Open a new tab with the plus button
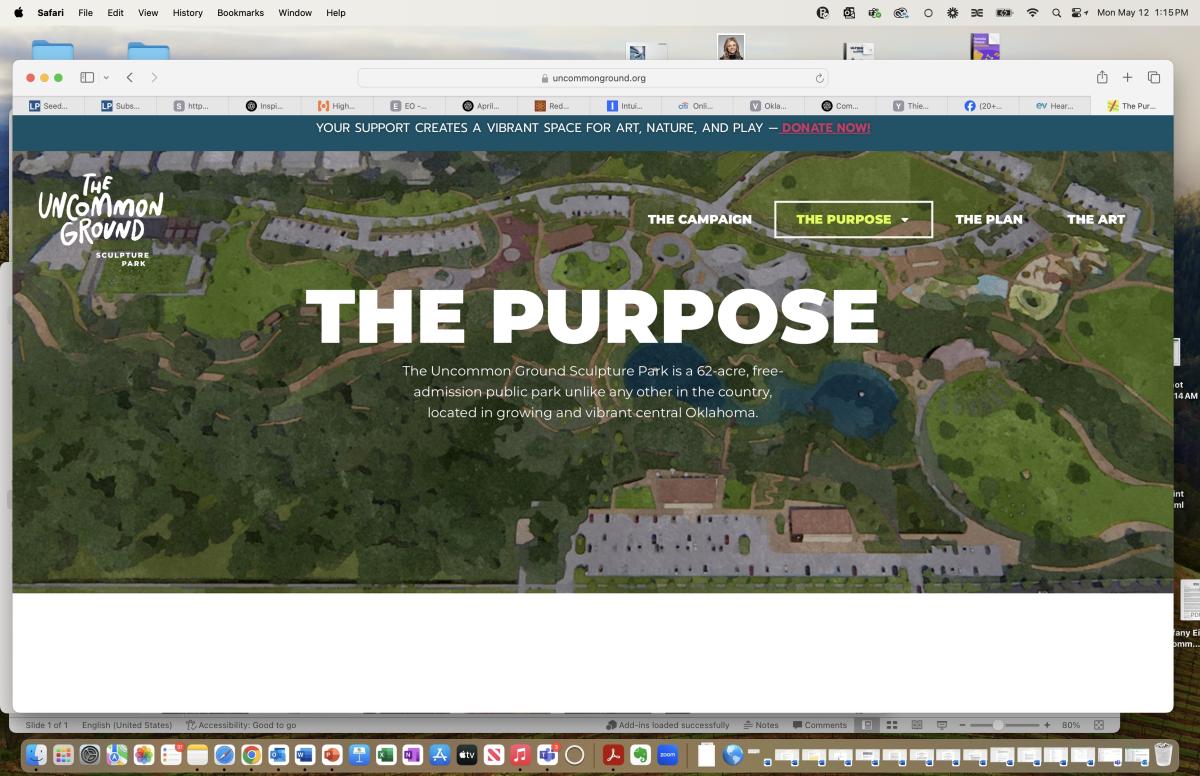Viewport: 1200px width, 776px height. pos(1127,78)
